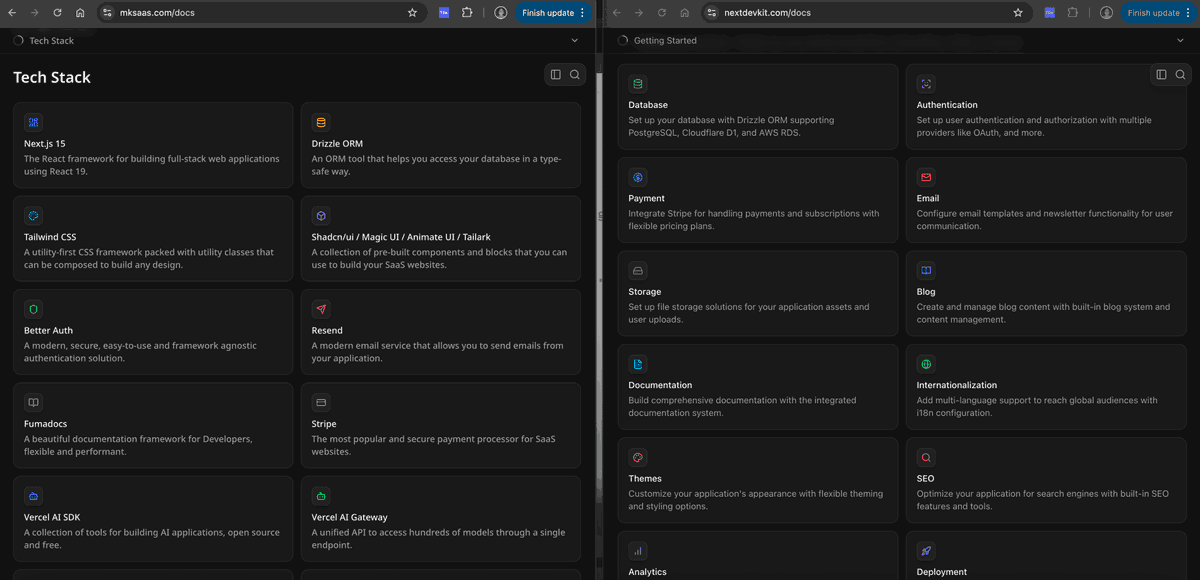Click the Next.js 15 card icon

33,123
